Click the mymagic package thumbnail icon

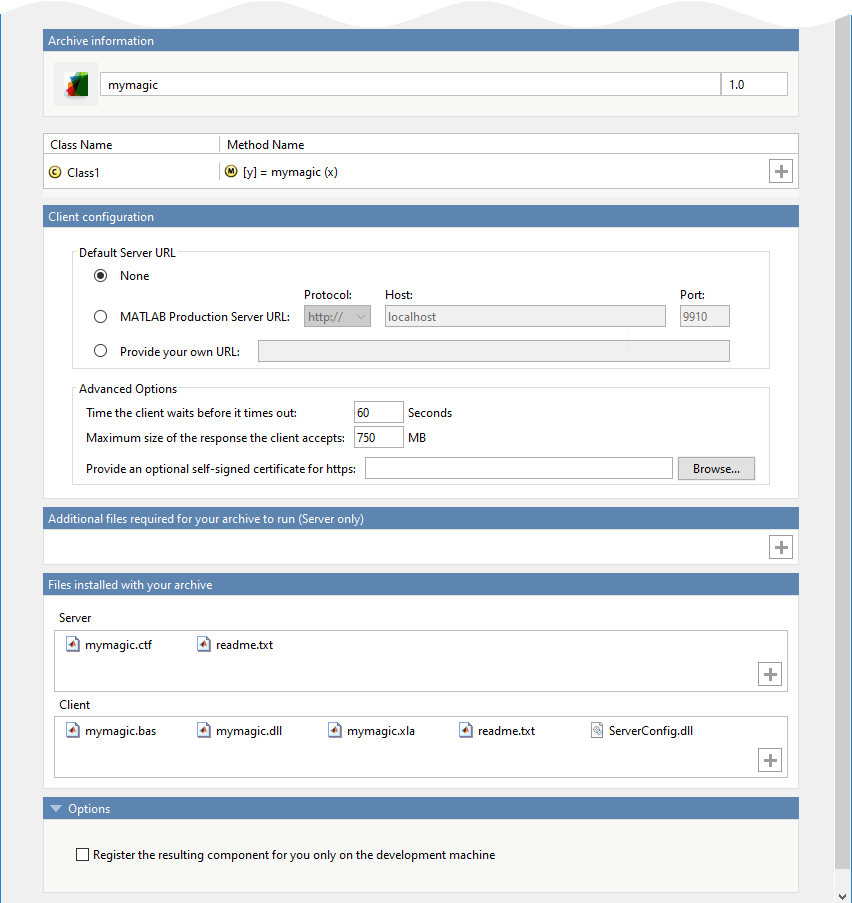78,84
